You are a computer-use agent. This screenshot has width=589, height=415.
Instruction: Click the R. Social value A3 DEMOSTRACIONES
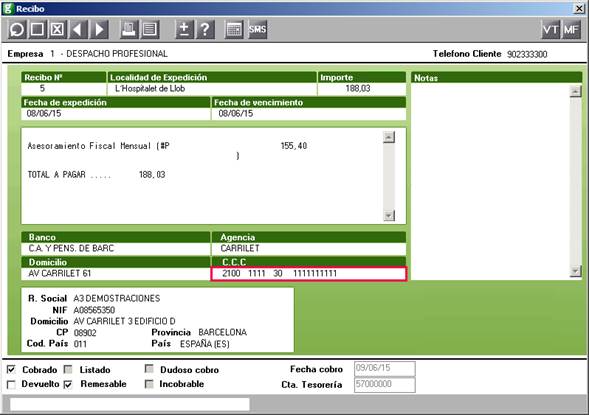tap(117, 299)
